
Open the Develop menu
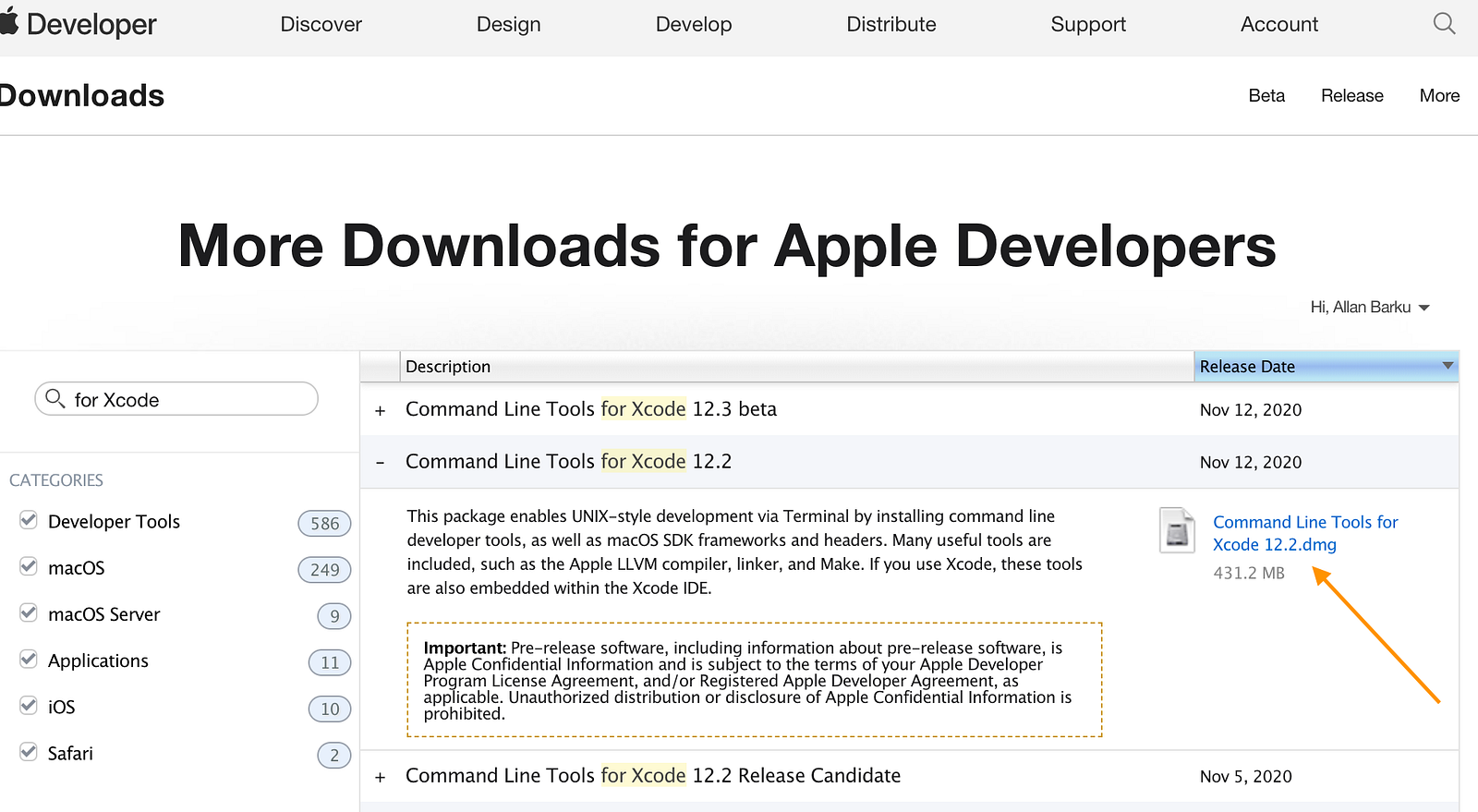[694, 24]
